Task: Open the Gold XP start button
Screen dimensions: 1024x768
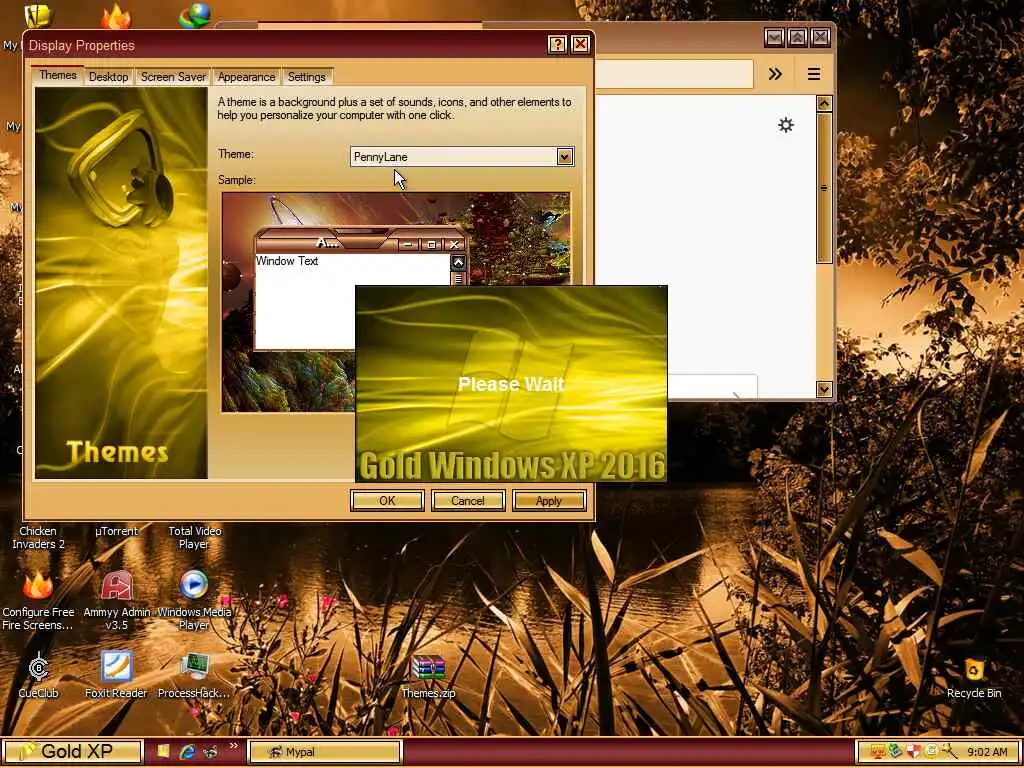Action: tap(72, 752)
